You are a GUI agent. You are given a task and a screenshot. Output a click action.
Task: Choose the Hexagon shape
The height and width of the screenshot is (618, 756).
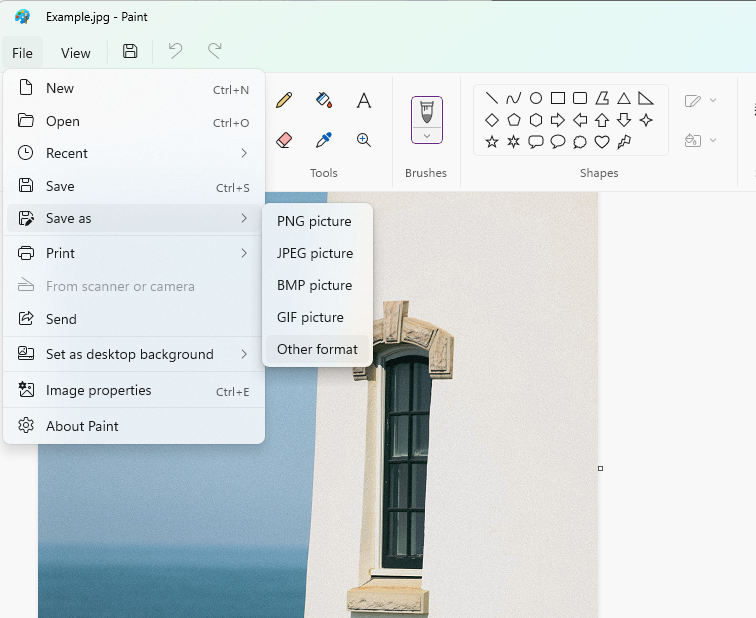click(x=536, y=120)
